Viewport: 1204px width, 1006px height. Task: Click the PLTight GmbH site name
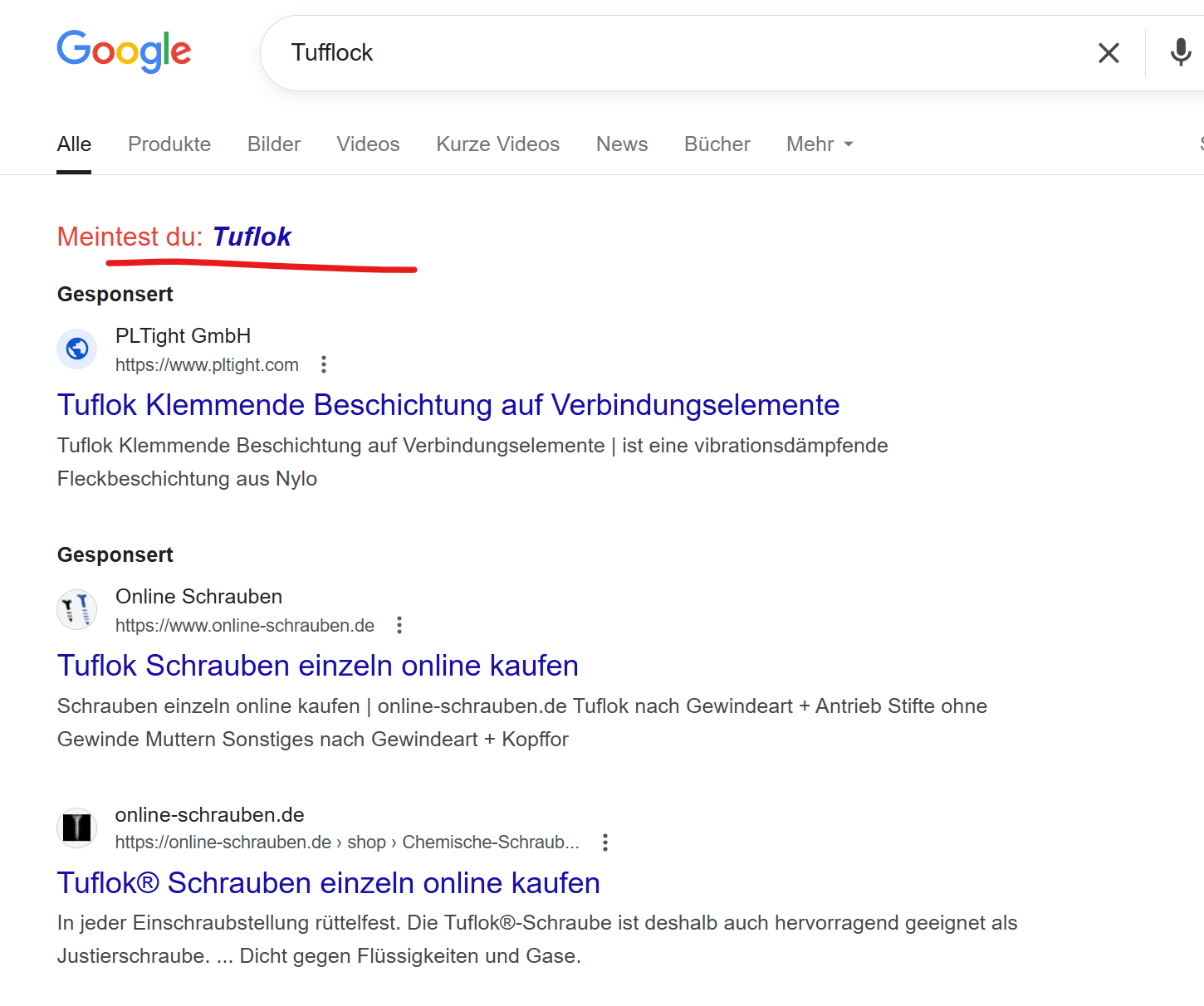click(x=183, y=336)
